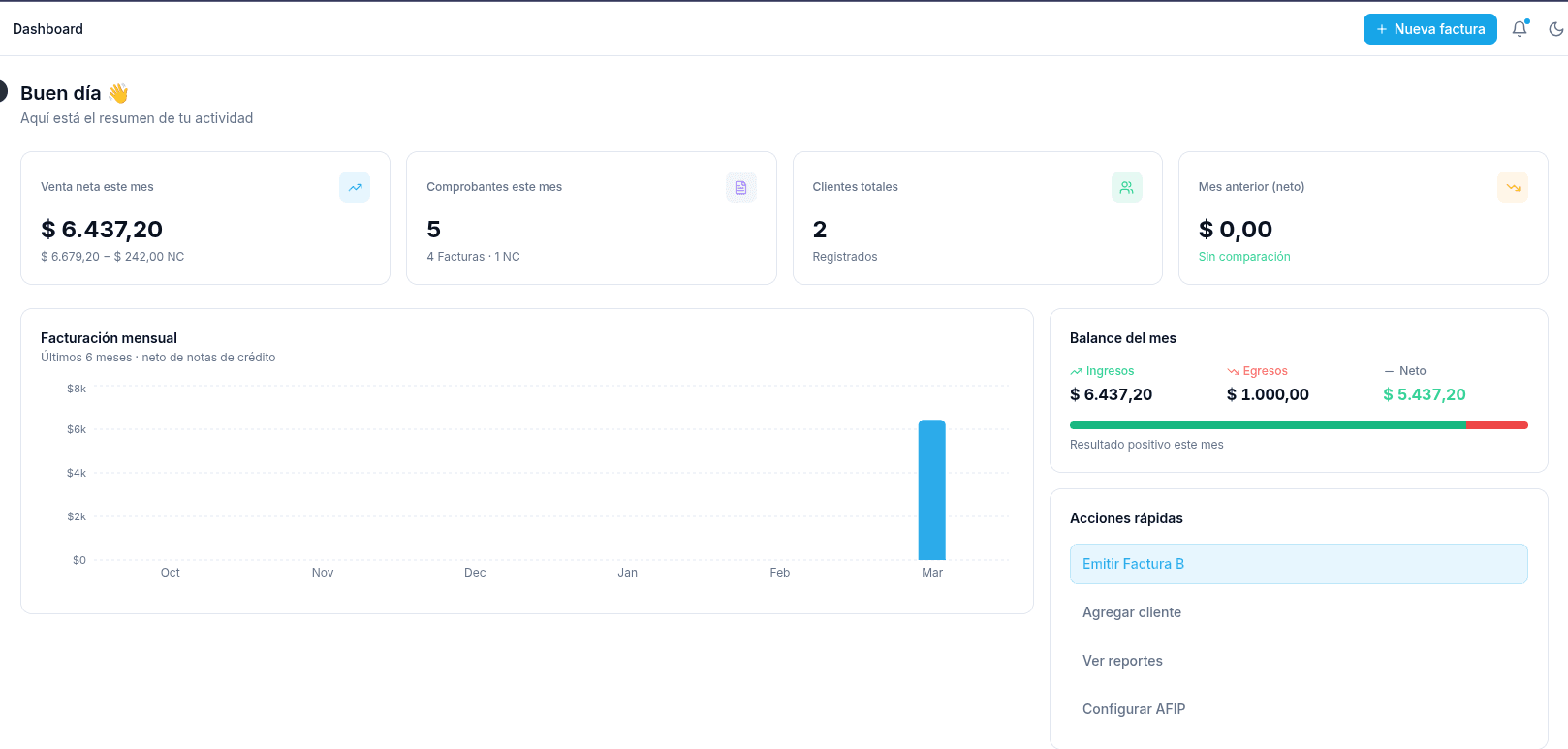Click the trending-up icon on Venta neta card
Screen dimensions: 1568x749
(355, 187)
